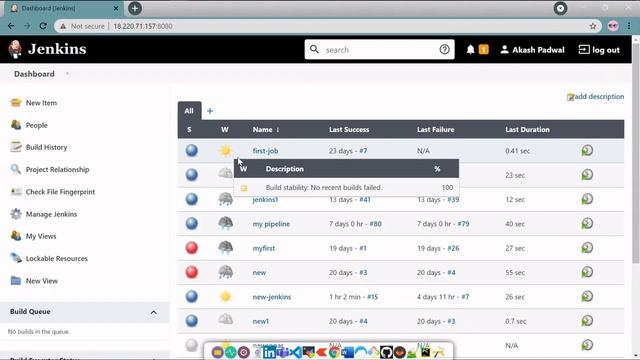Open the new-jenkins project link
Viewport: 640px width, 360px height.
[272, 297]
